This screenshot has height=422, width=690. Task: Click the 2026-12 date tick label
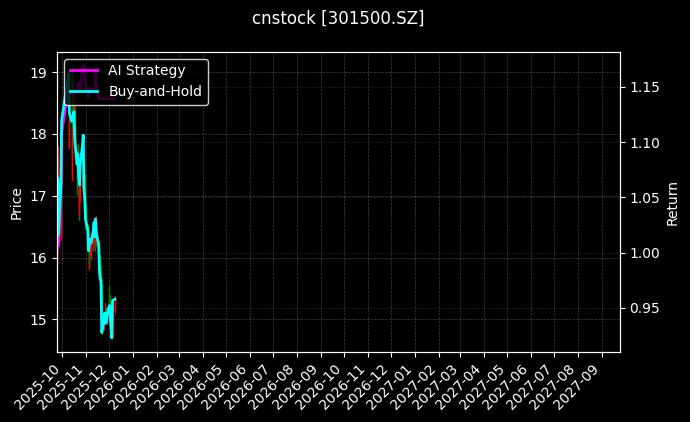point(365,385)
